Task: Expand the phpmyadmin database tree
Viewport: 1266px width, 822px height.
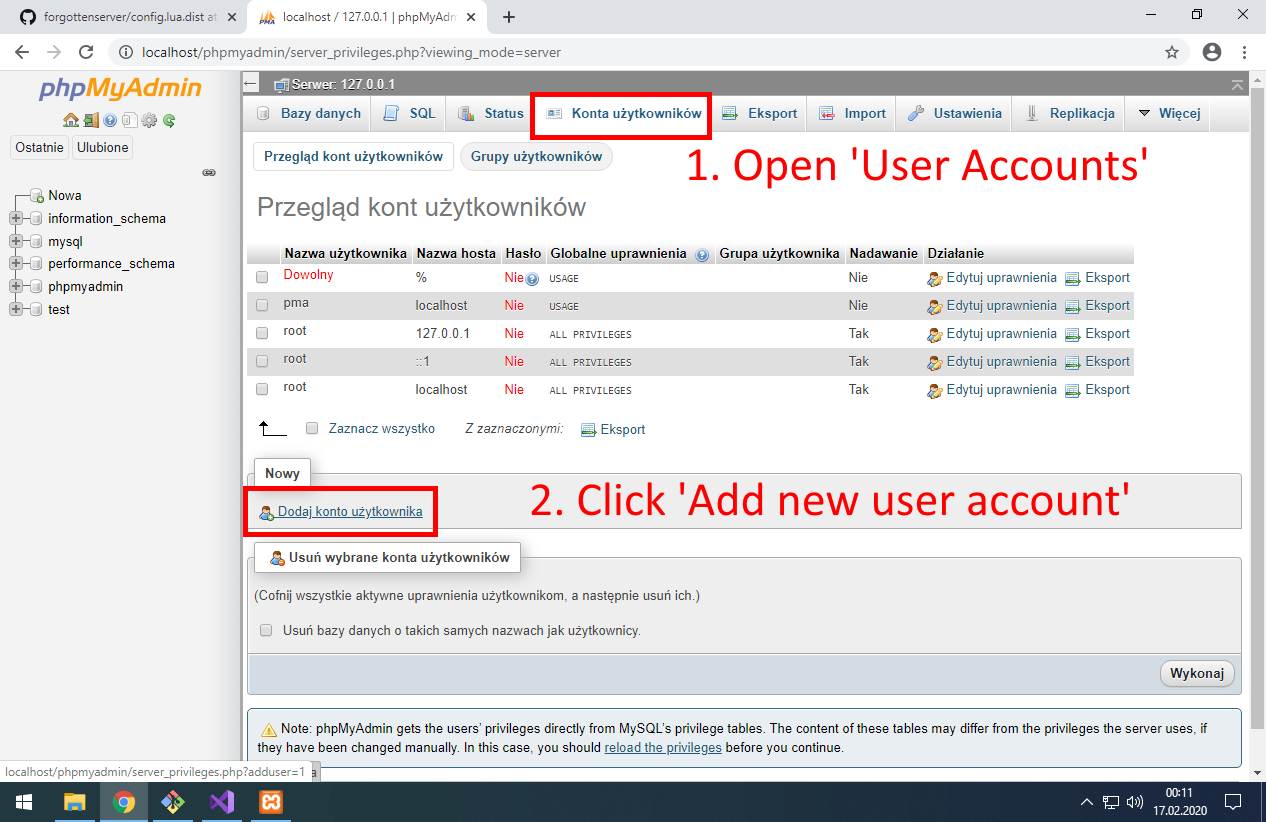Action: coord(16,285)
